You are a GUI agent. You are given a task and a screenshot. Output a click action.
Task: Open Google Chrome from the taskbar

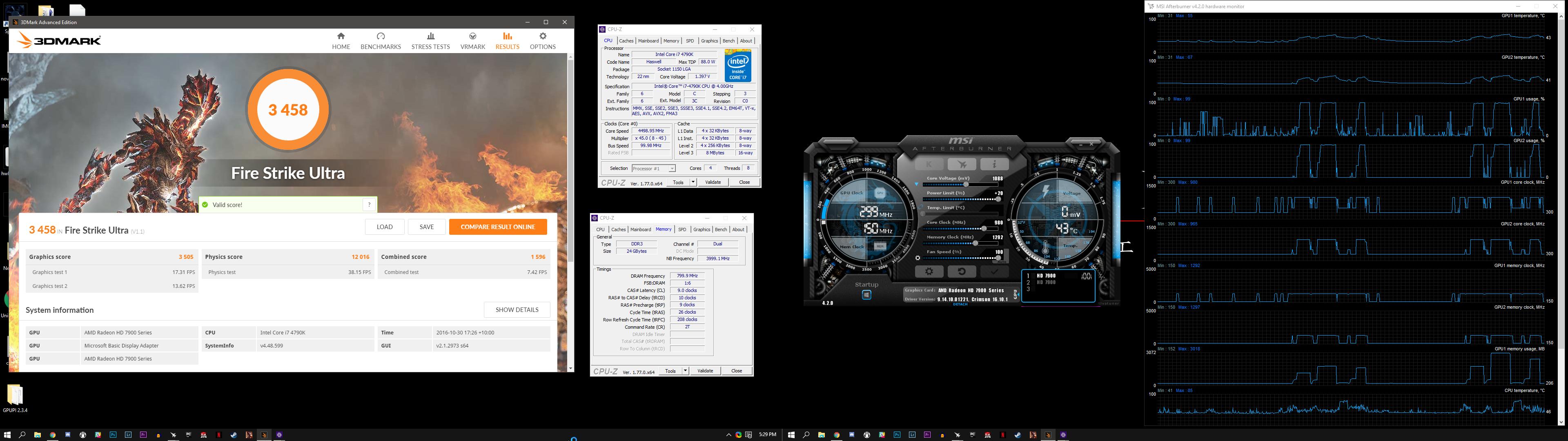coord(52,435)
